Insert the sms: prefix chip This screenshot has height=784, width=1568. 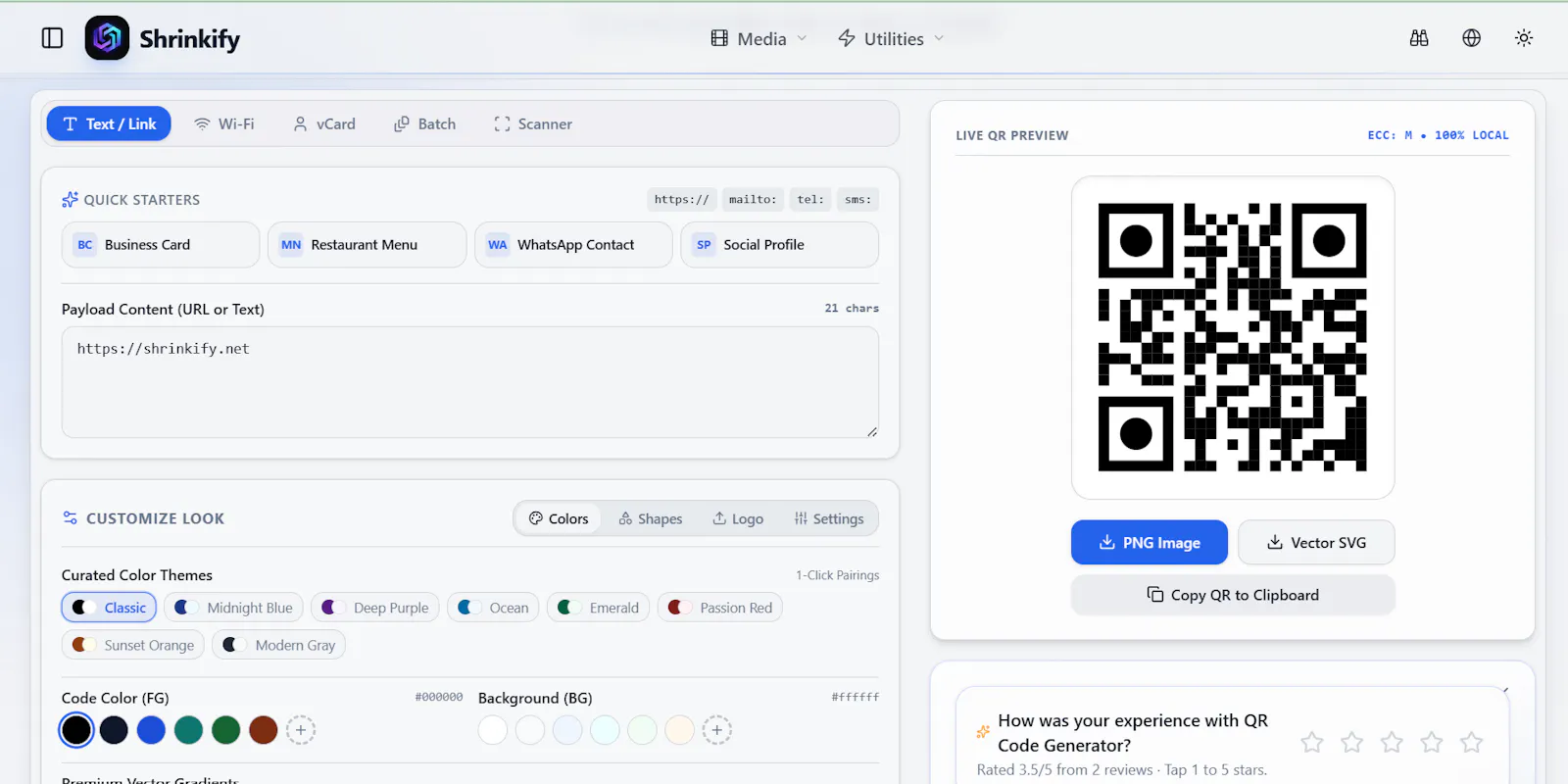coord(857,200)
